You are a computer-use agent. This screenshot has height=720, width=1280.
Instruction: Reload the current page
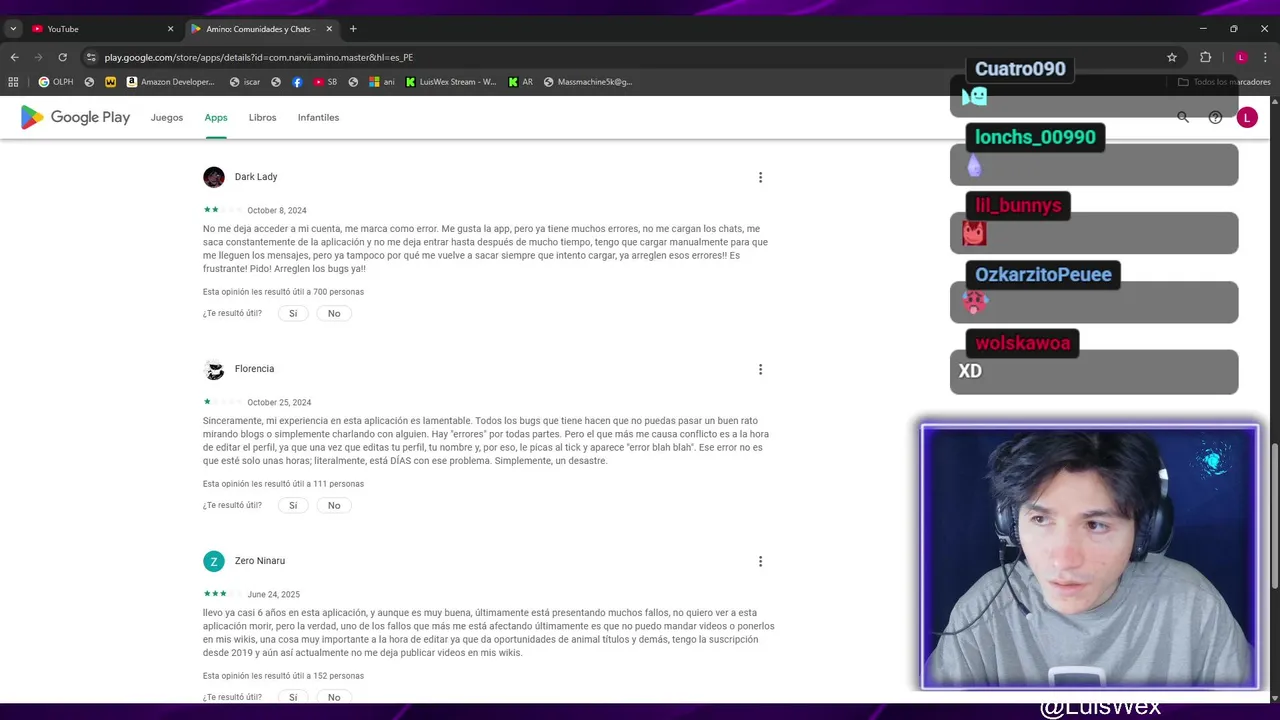(62, 57)
